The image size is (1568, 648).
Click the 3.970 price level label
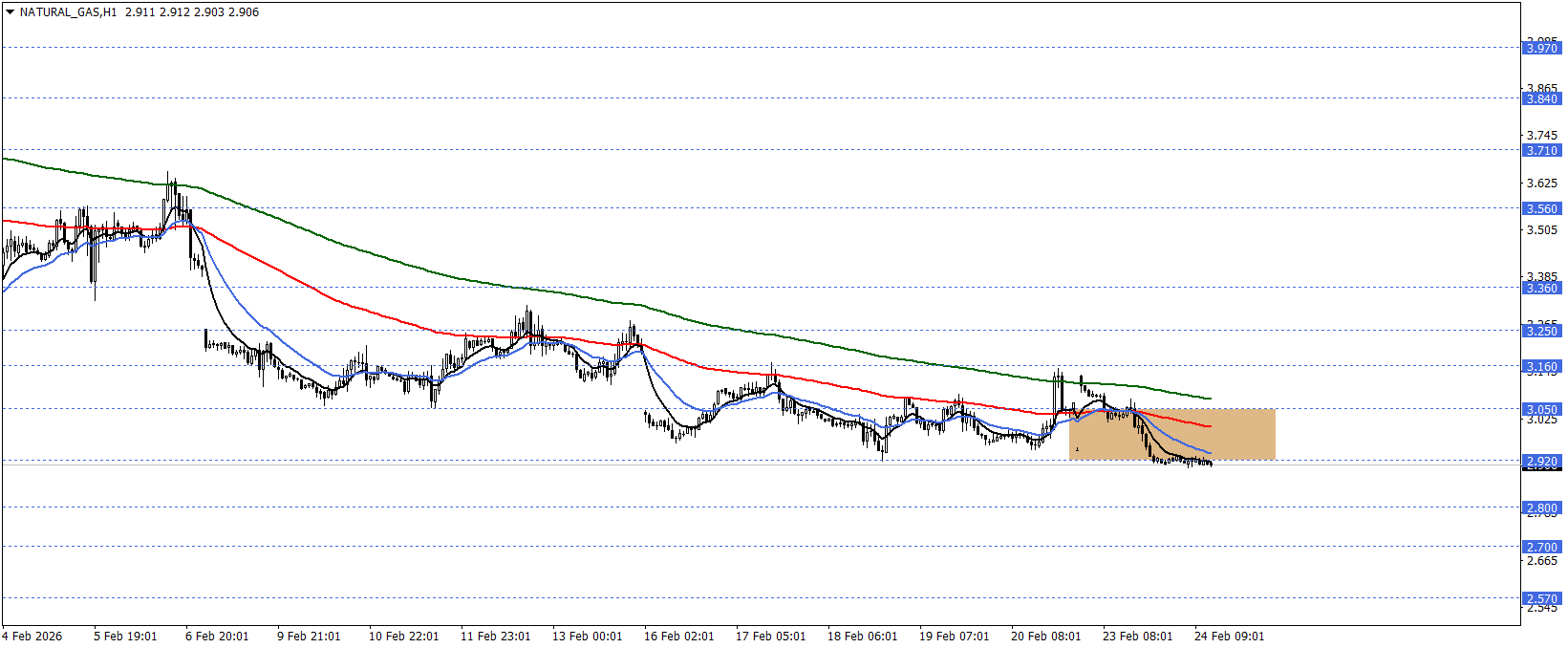point(1540,49)
